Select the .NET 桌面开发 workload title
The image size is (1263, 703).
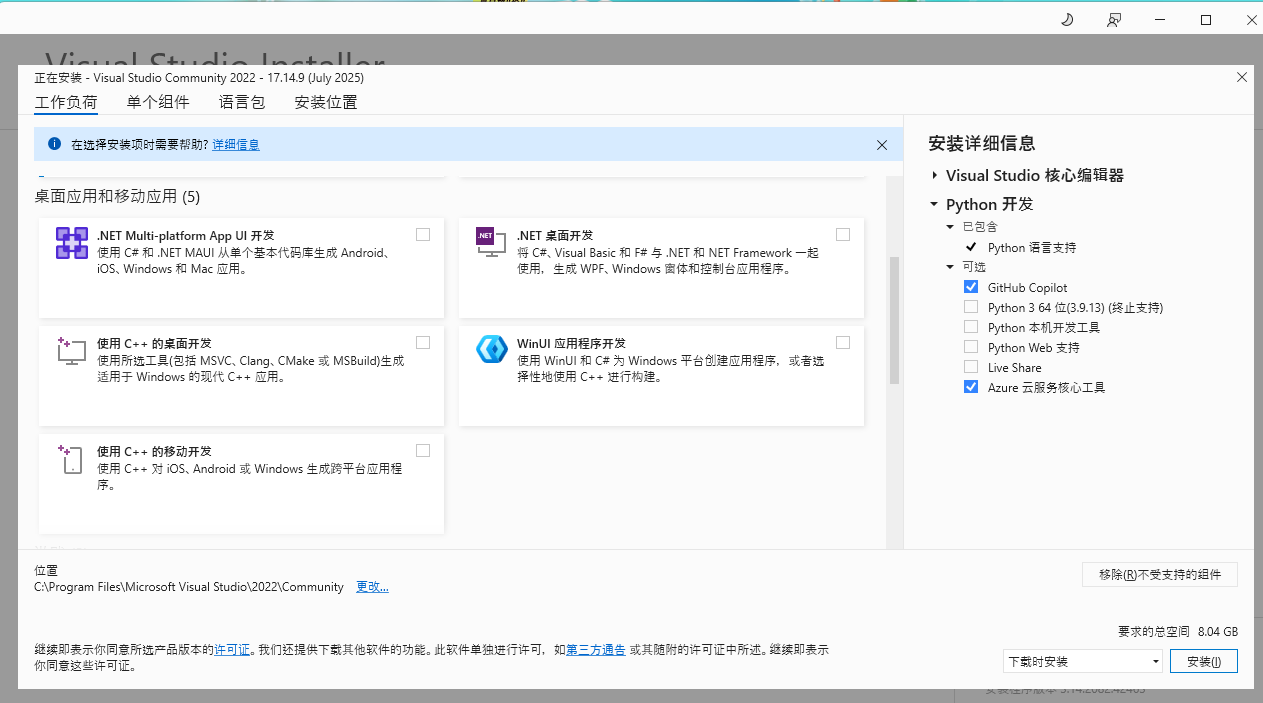tap(555, 235)
